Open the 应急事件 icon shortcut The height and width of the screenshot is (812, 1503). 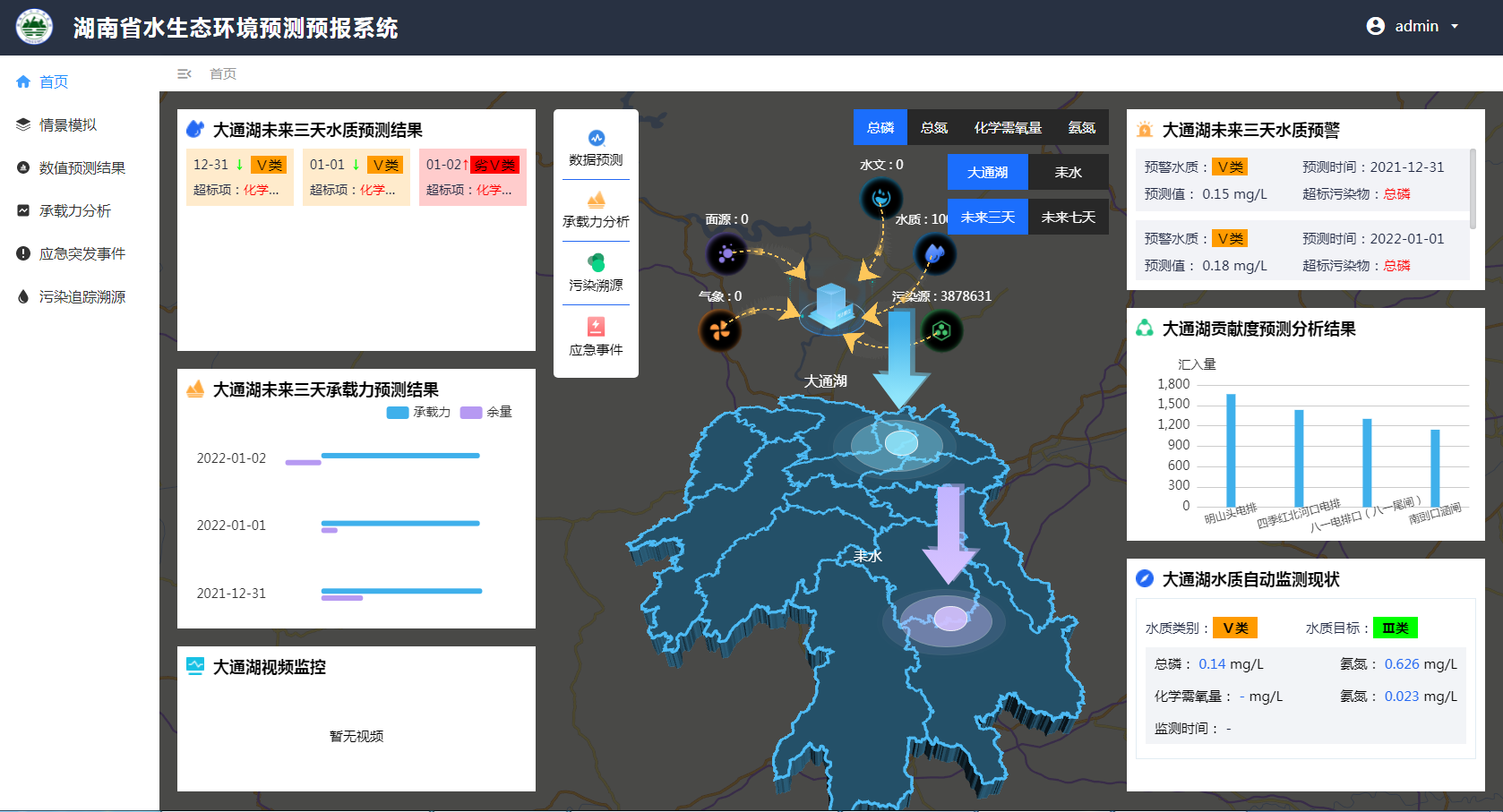[596, 327]
